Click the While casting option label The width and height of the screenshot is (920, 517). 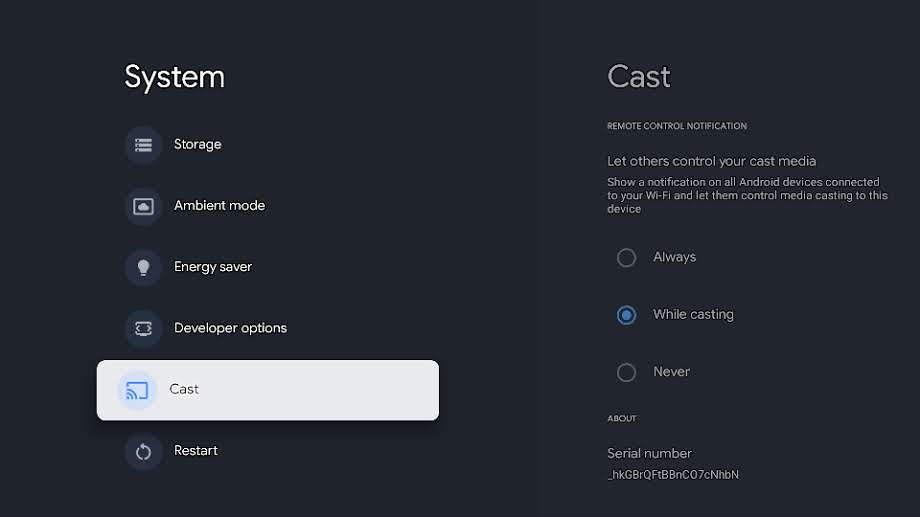693,315
